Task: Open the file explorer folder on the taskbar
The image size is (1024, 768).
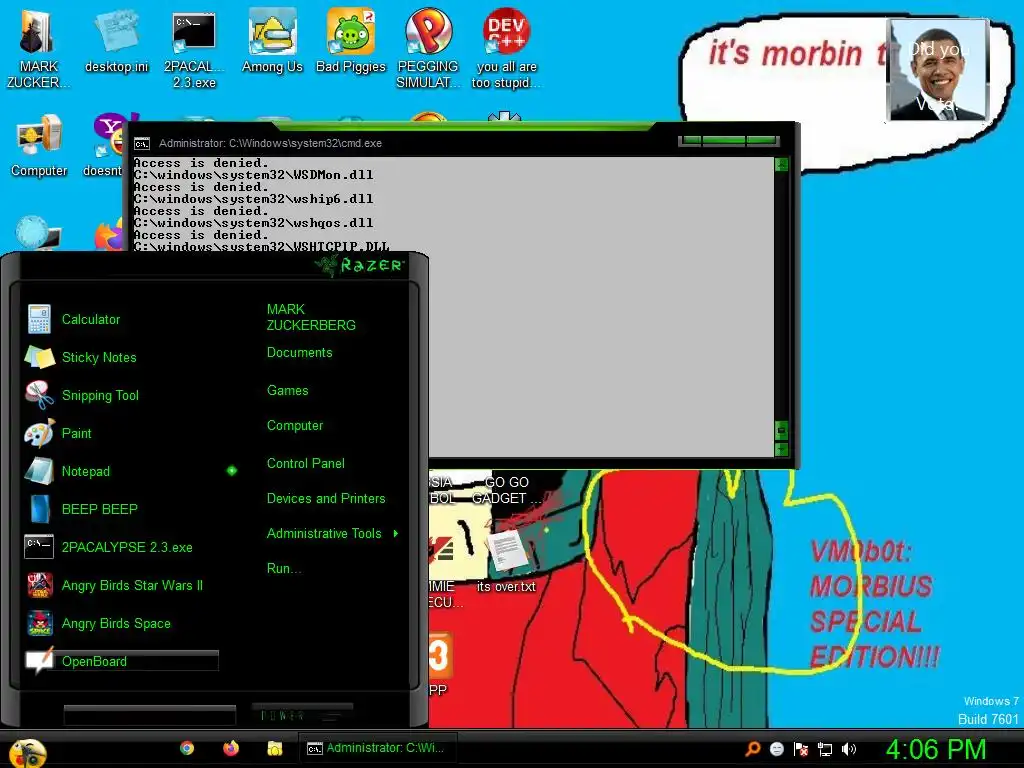Action: tap(274, 748)
